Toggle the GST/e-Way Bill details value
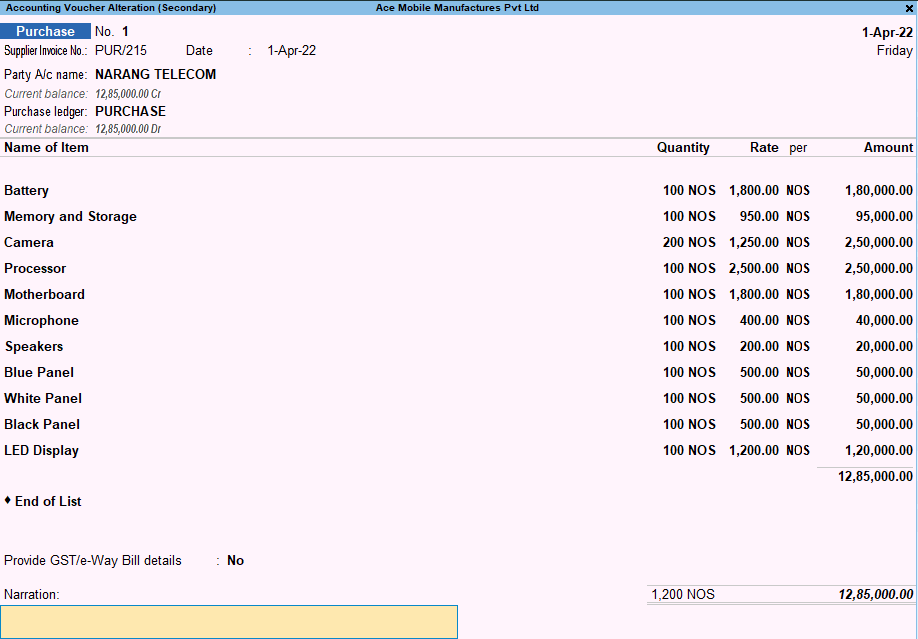 point(235,561)
